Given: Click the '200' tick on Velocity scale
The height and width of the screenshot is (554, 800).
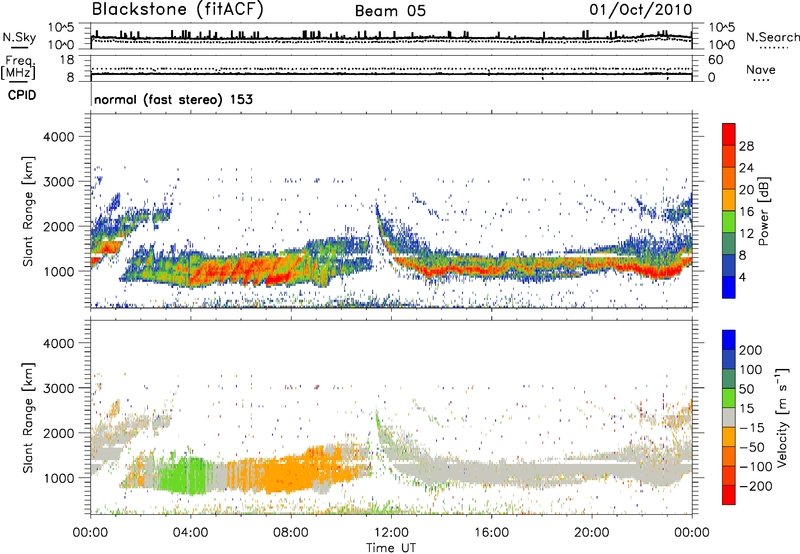Looking at the screenshot, I should point(751,350).
